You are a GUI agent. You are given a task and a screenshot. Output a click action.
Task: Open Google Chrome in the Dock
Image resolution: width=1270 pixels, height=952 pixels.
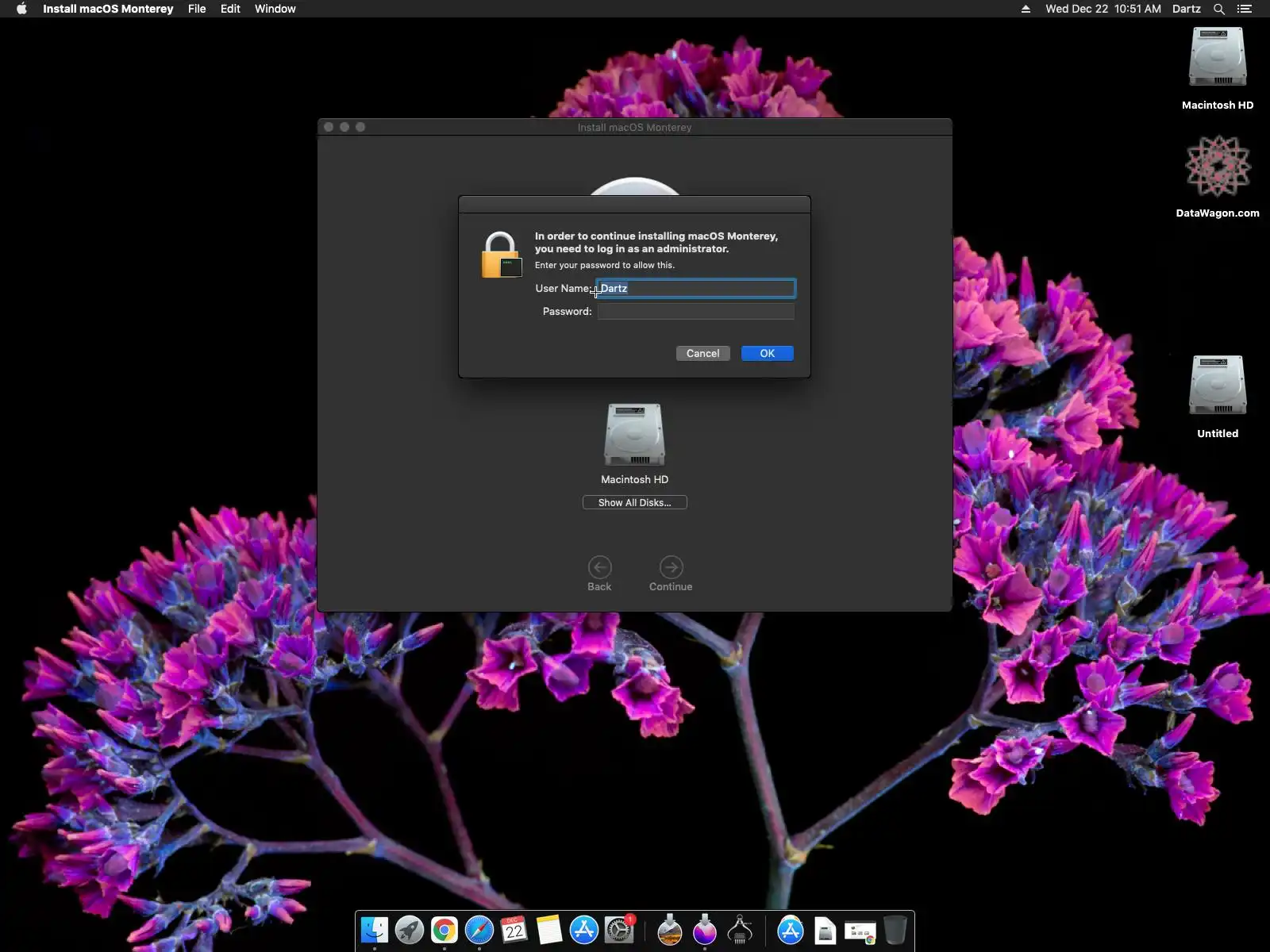[x=444, y=930]
